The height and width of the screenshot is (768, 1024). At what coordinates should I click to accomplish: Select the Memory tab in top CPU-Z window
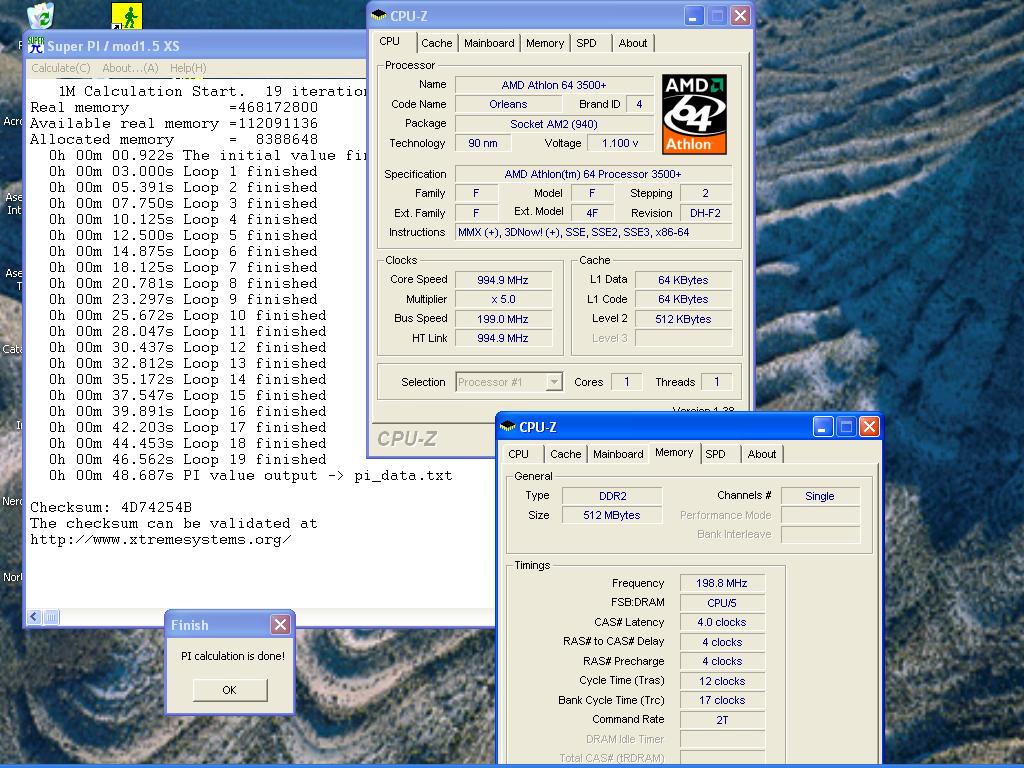pyautogui.click(x=545, y=43)
